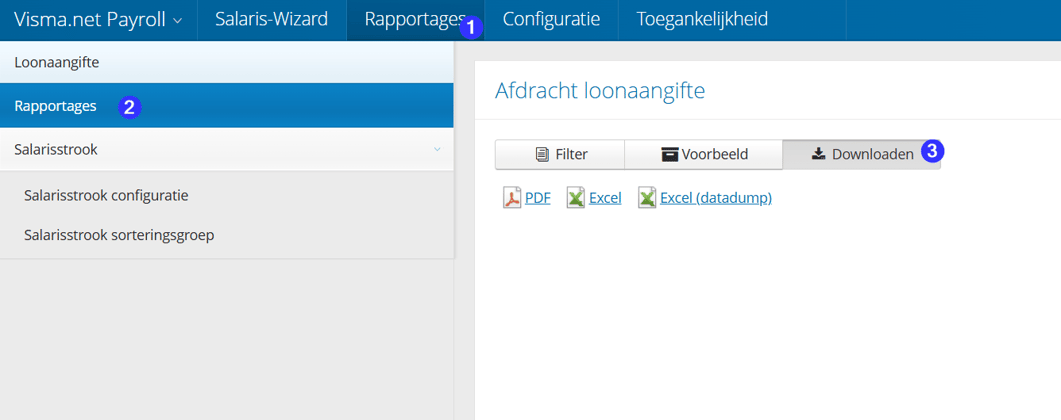Click the Excel datadump spreadsheet icon
Viewport: 1061px width, 420px height.
[x=647, y=198]
